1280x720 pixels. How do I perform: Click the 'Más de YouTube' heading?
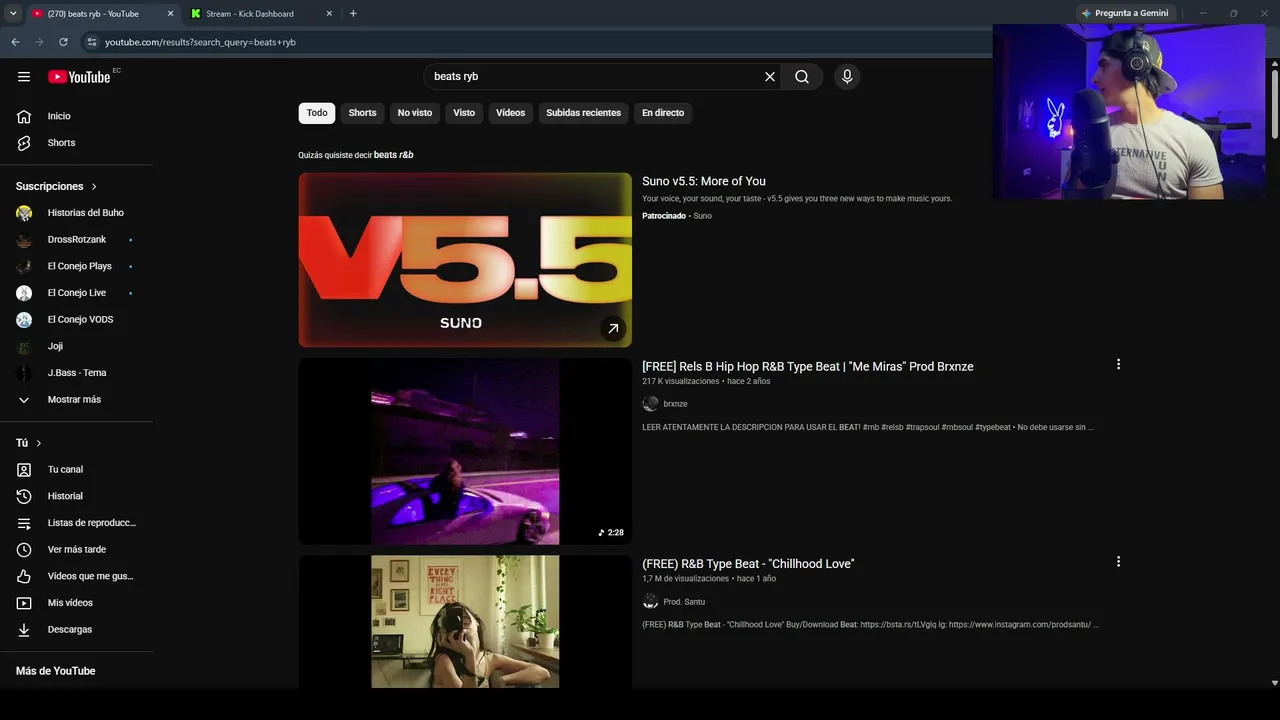56,671
